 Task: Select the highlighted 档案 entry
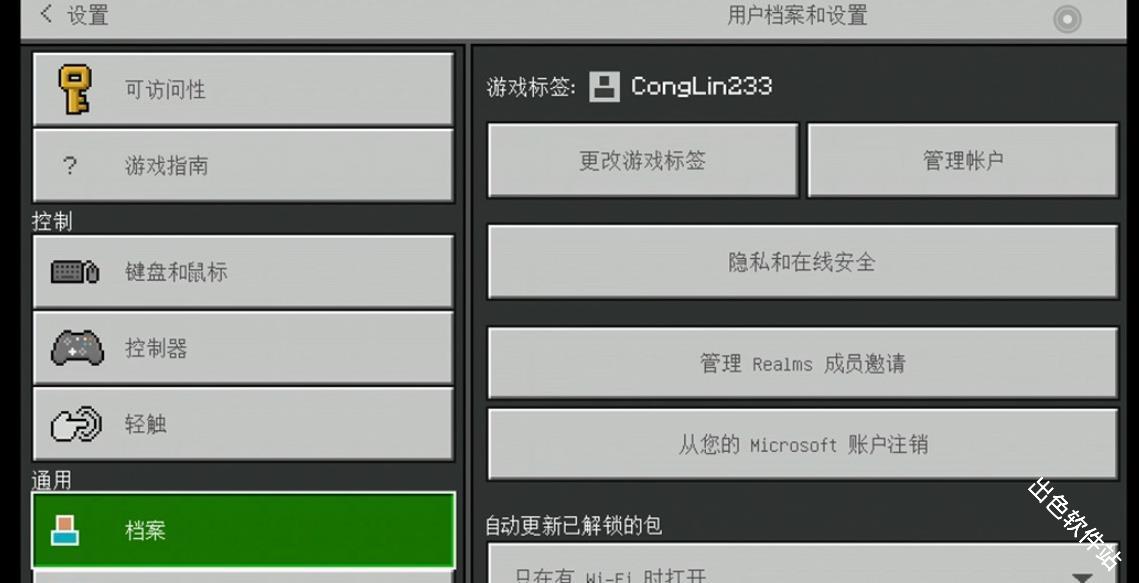pos(242,531)
